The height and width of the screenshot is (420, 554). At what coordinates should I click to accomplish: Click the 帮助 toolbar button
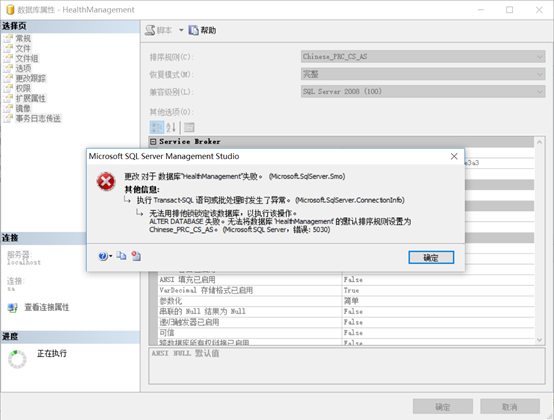(x=202, y=30)
